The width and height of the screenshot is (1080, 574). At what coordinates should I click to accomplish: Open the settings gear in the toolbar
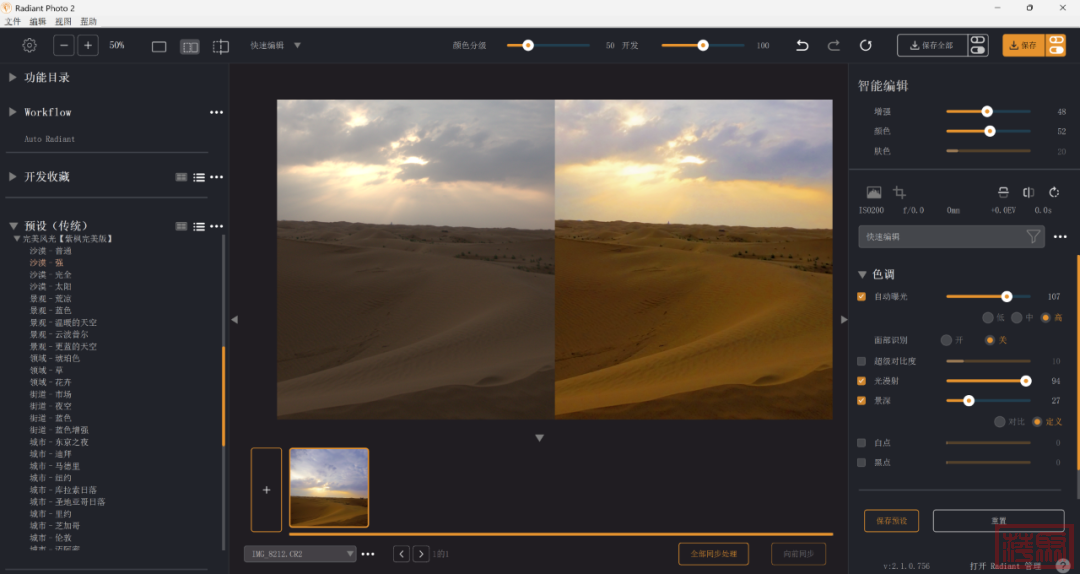click(29, 45)
